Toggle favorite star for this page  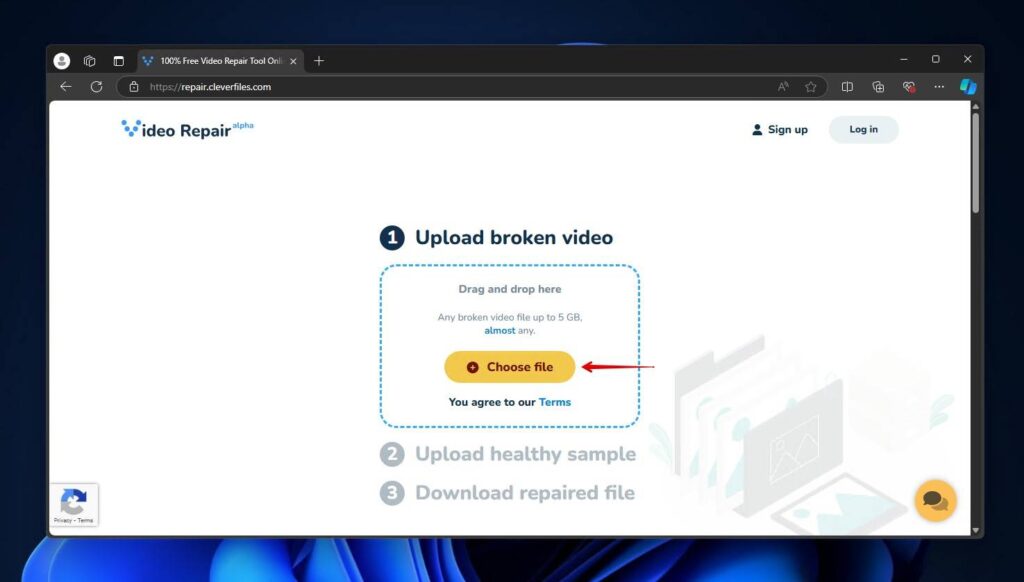coord(811,86)
